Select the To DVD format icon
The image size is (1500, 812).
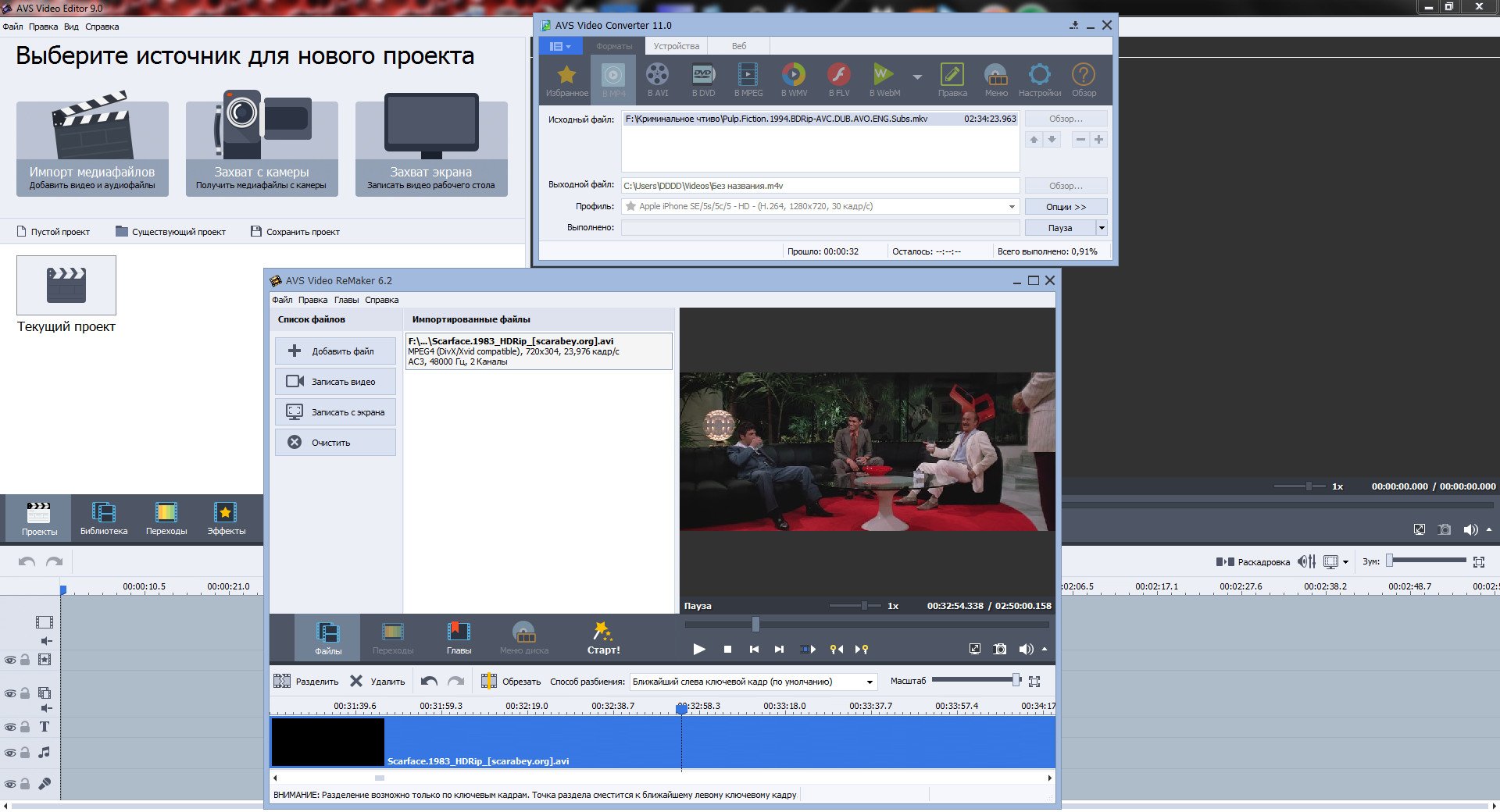click(x=703, y=76)
